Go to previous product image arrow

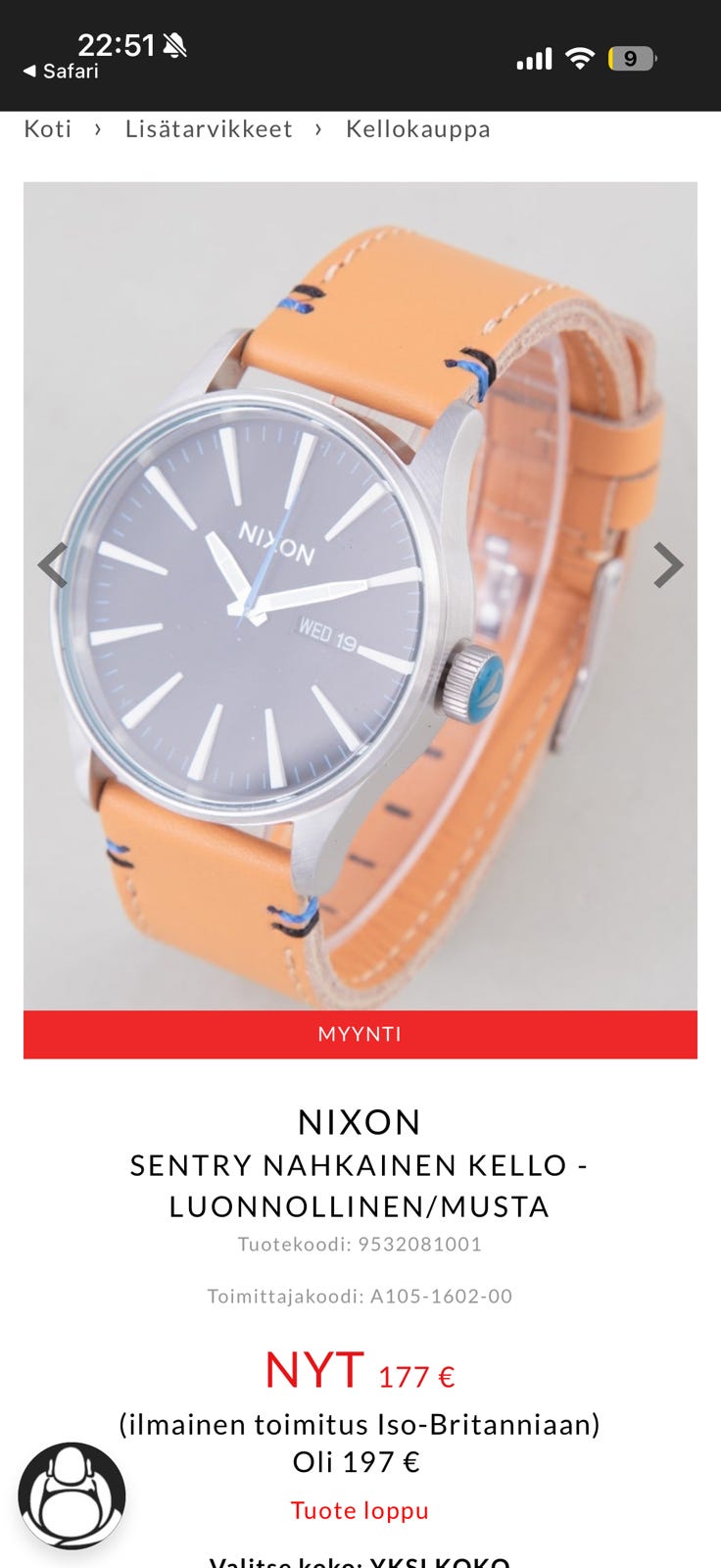(x=53, y=564)
